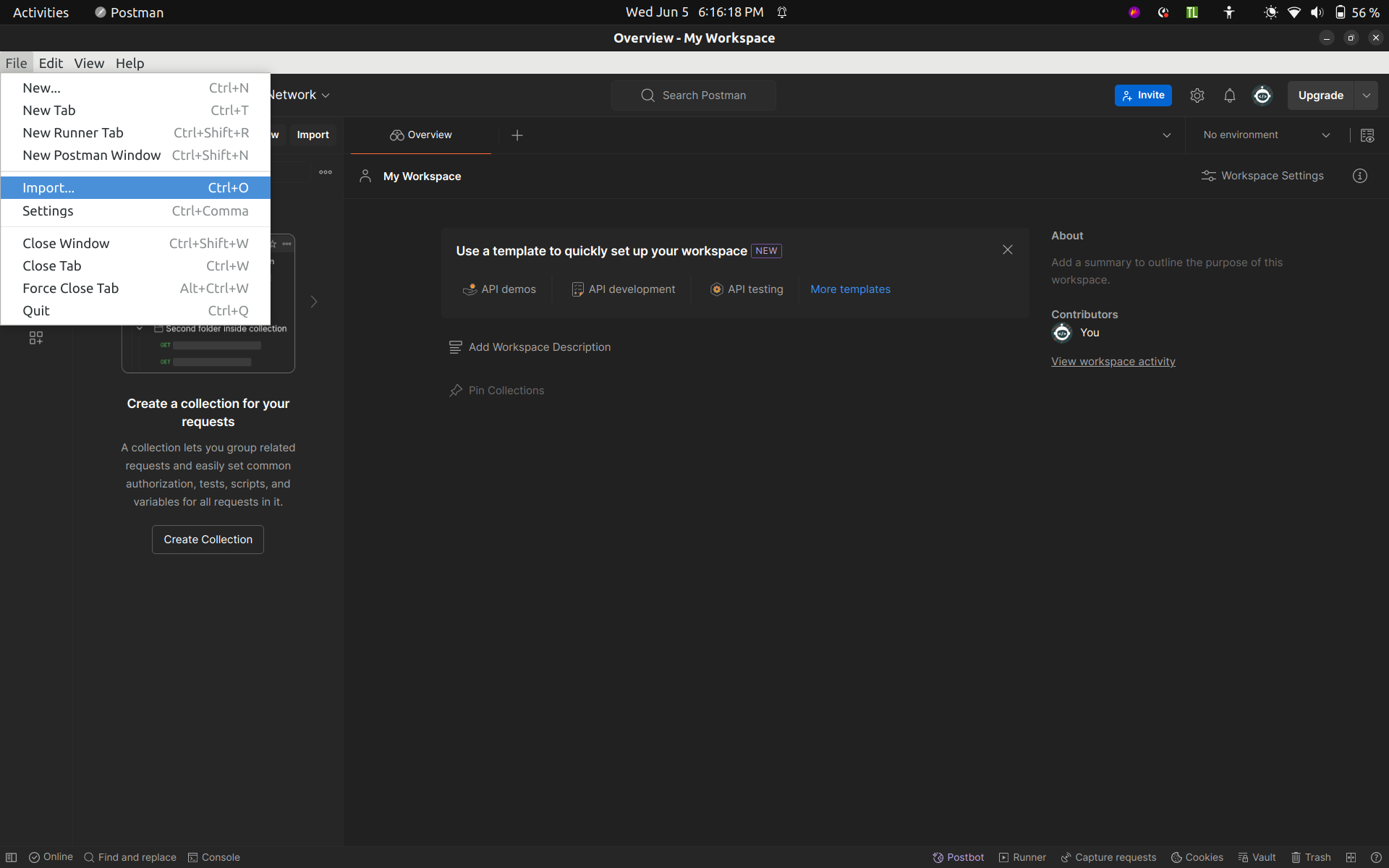Expand the Upgrade button dropdown arrow
The height and width of the screenshot is (868, 1389).
coord(1367,95)
